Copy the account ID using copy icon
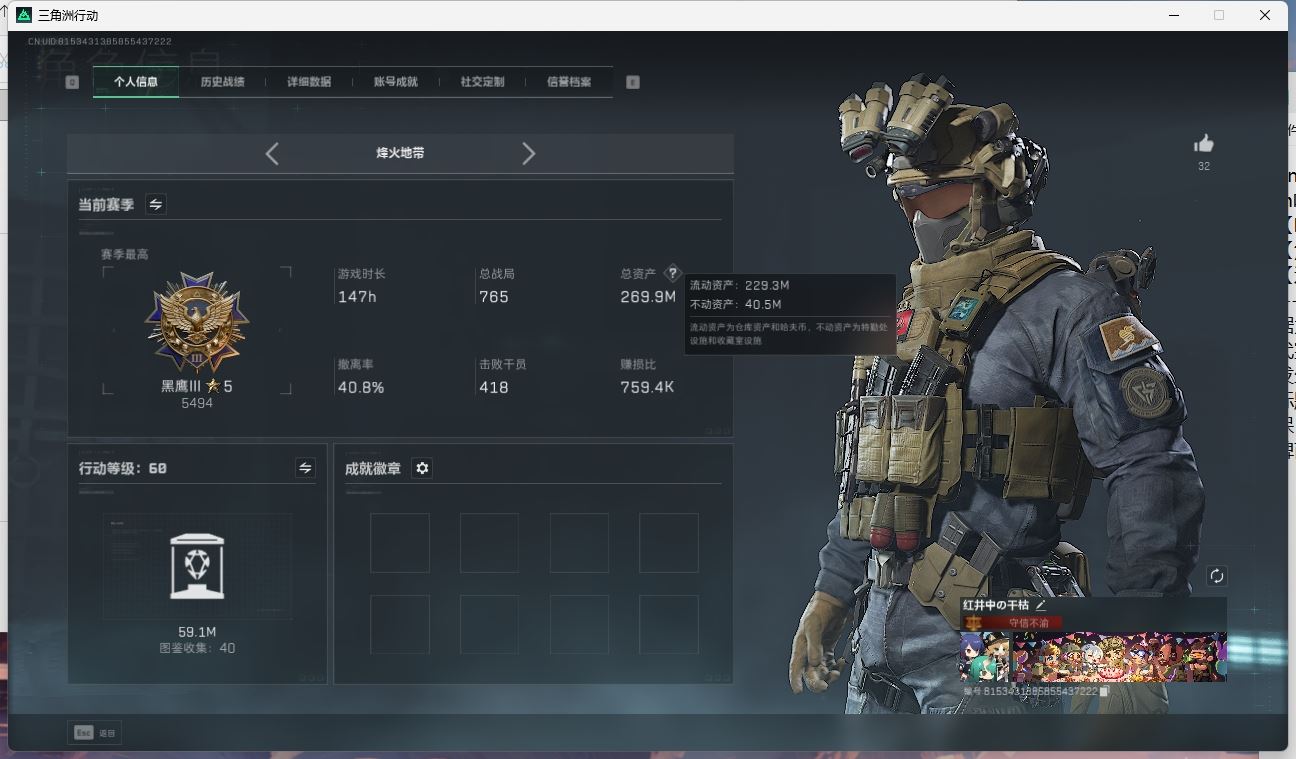Screen dimensions: 1296x759 tap(1105, 691)
